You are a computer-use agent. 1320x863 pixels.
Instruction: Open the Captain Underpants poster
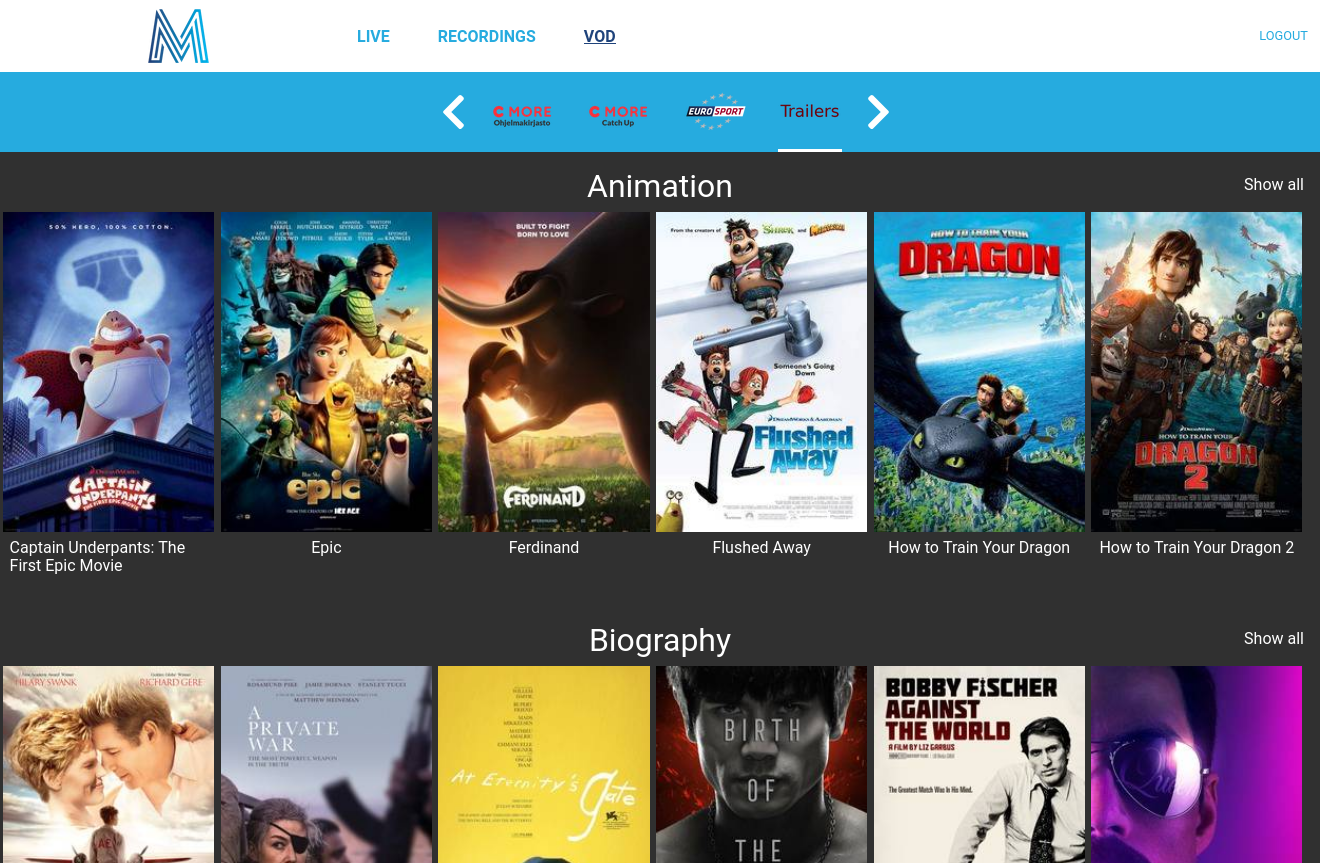click(108, 371)
